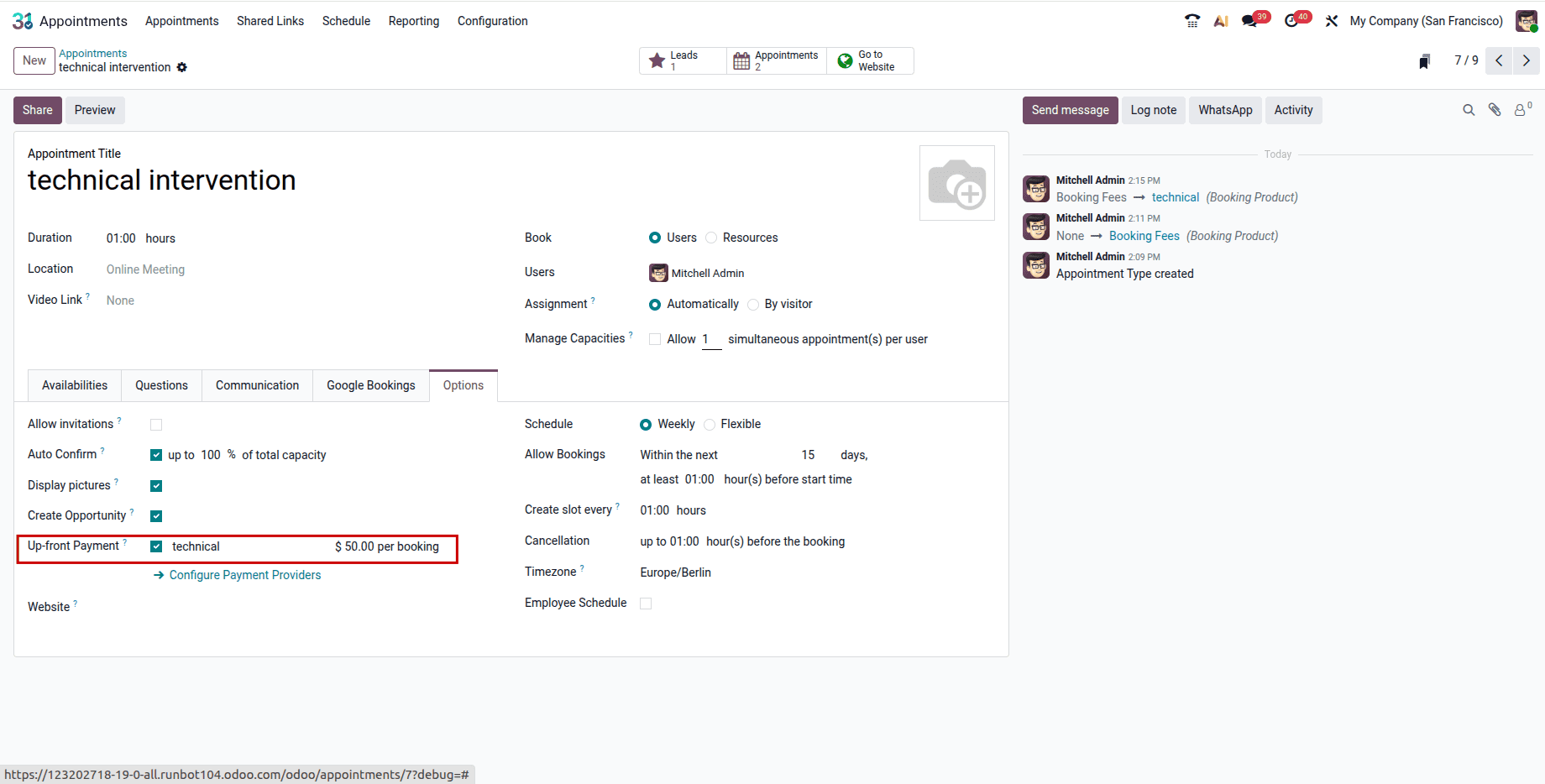Click the Preview button

point(95,110)
